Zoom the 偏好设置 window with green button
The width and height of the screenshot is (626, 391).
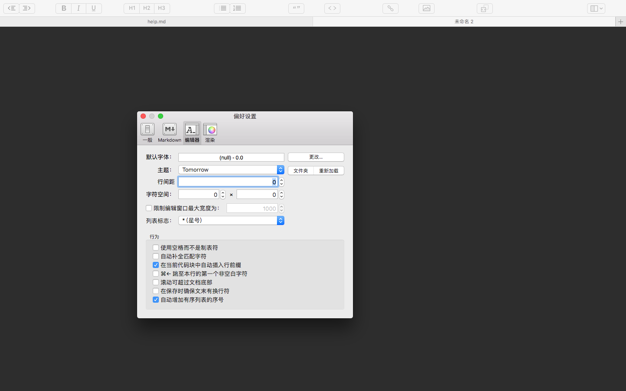click(160, 116)
